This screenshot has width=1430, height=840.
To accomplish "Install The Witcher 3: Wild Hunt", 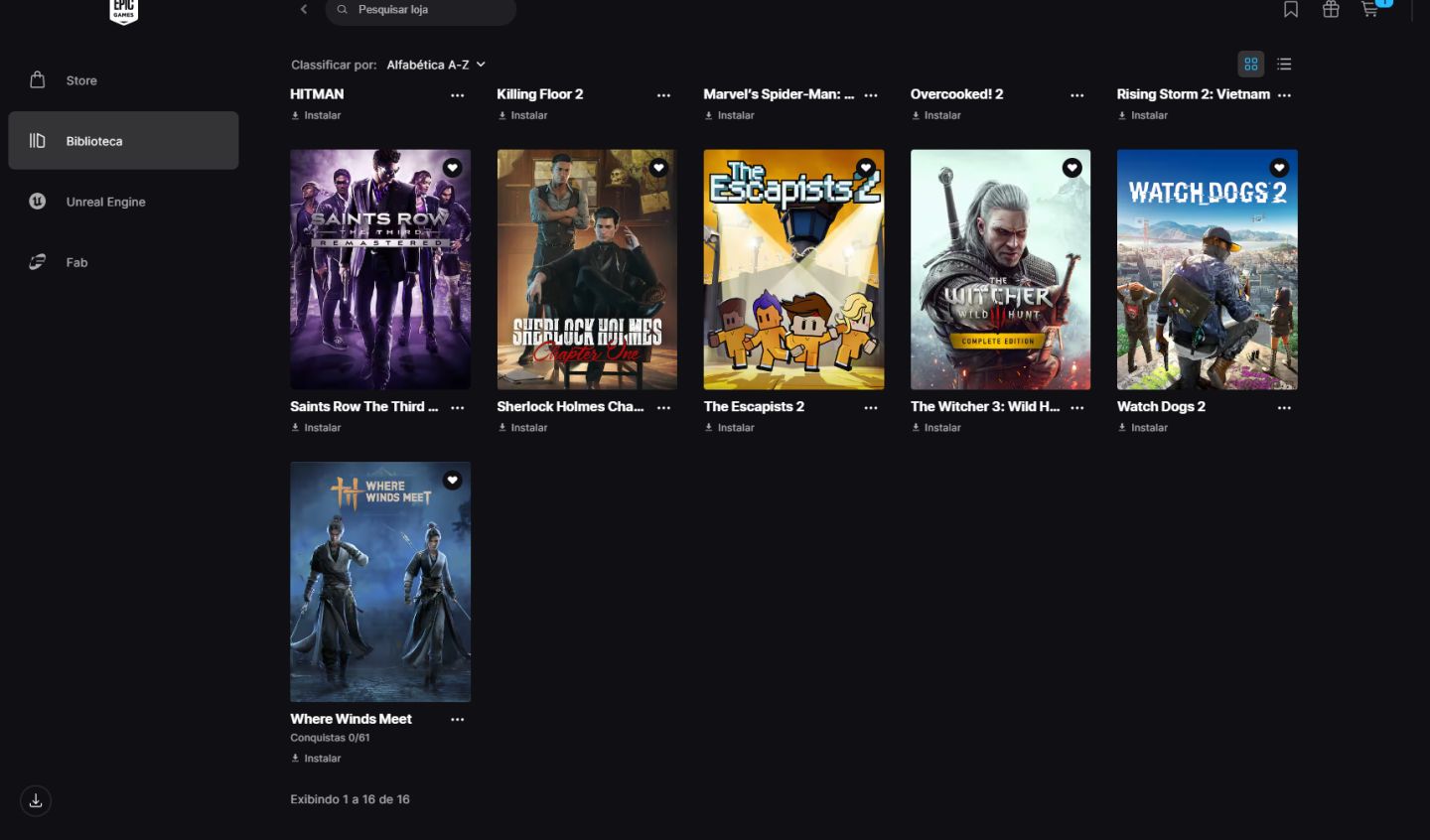I will 936,428.
